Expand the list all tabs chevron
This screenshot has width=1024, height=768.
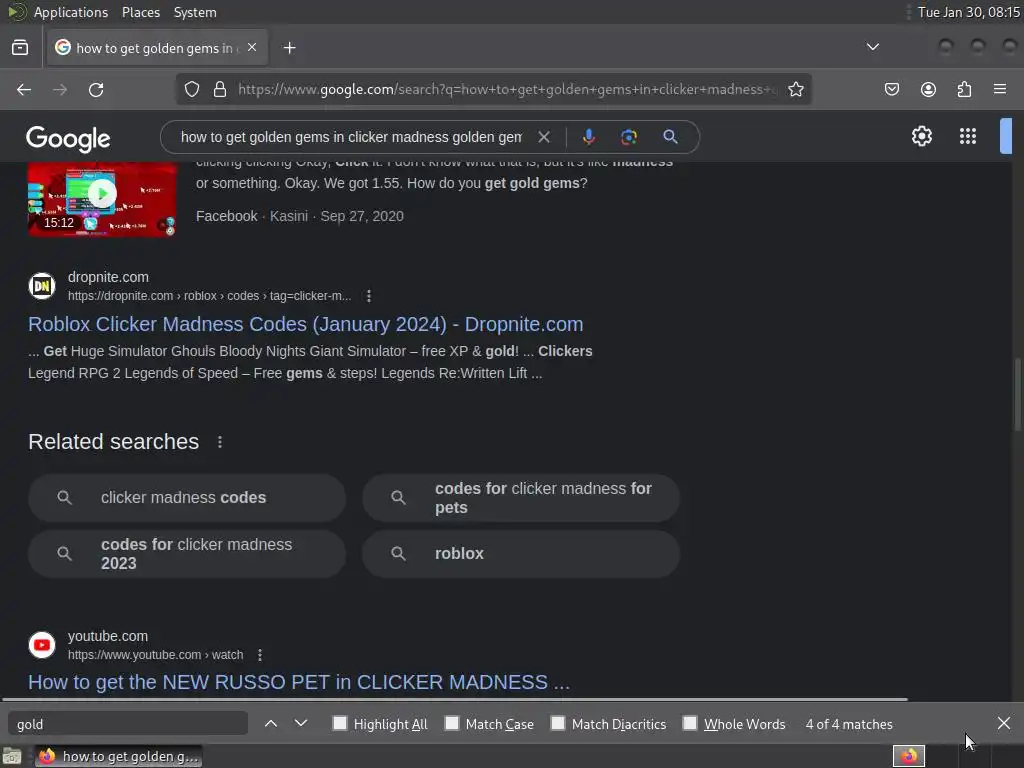[872, 47]
